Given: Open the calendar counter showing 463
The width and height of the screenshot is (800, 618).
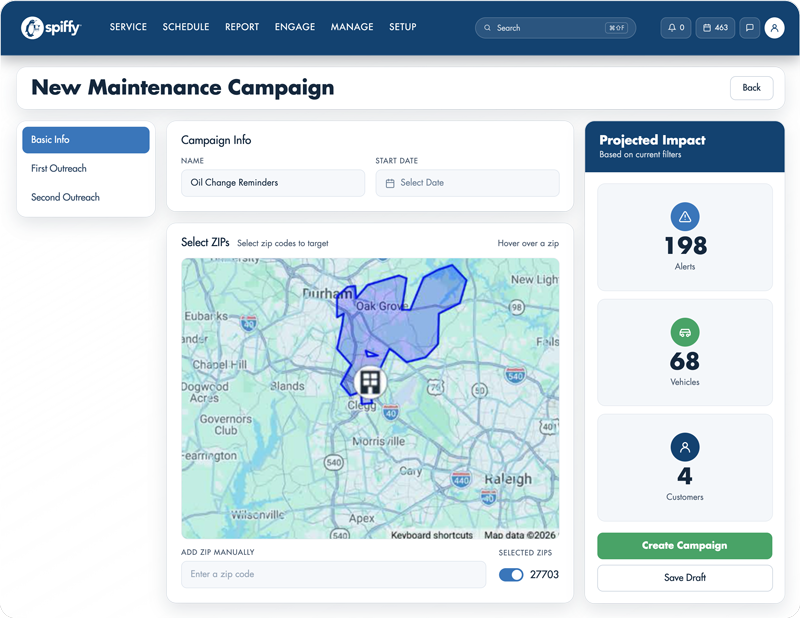Looking at the screenshot, I should coord(715,28).
